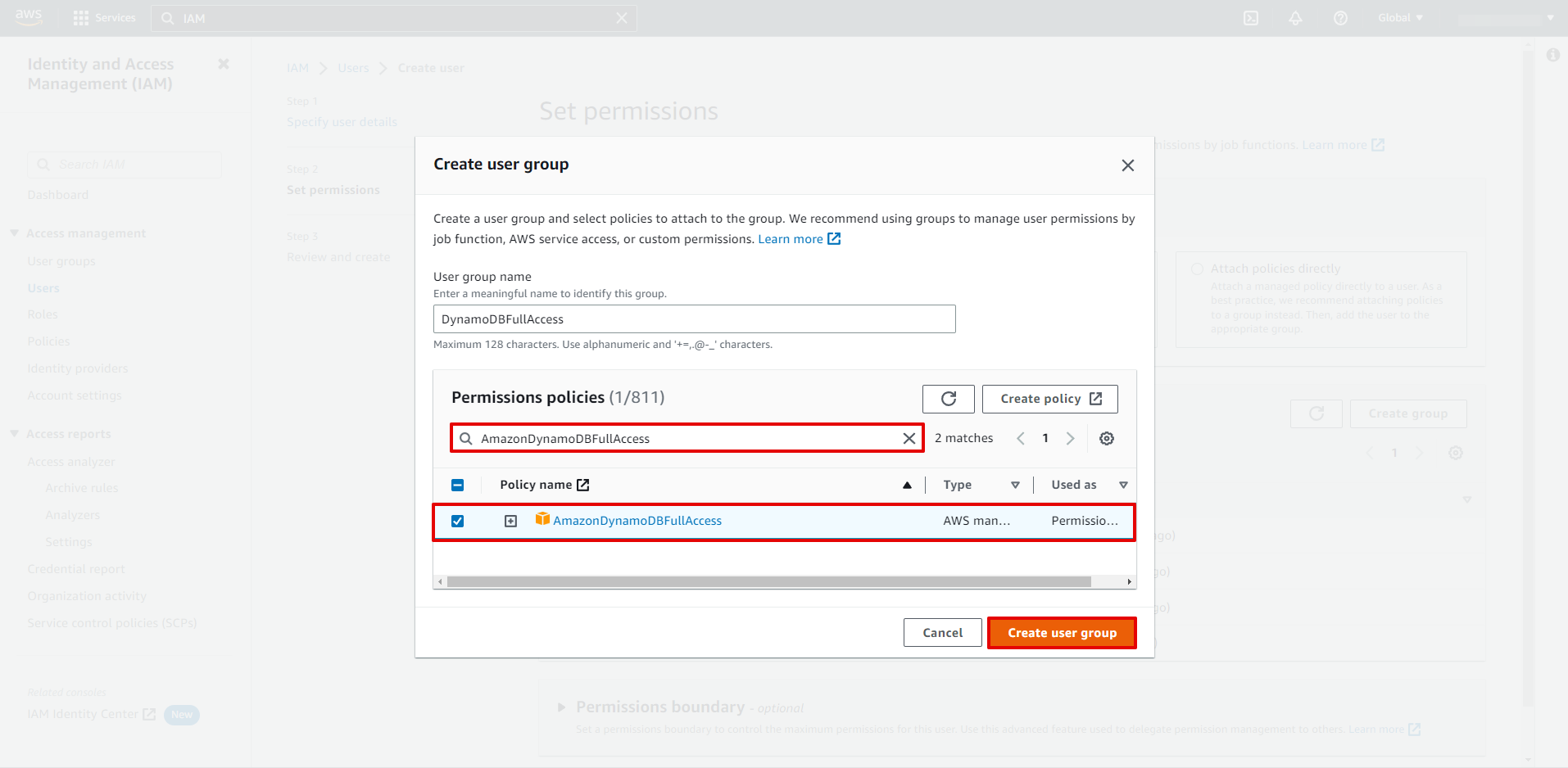The height and width of the screenshot is (768, 1568).
Task: Open Identity providers in the sidebar
Action: pyautogui.click(x=78, y=368)
